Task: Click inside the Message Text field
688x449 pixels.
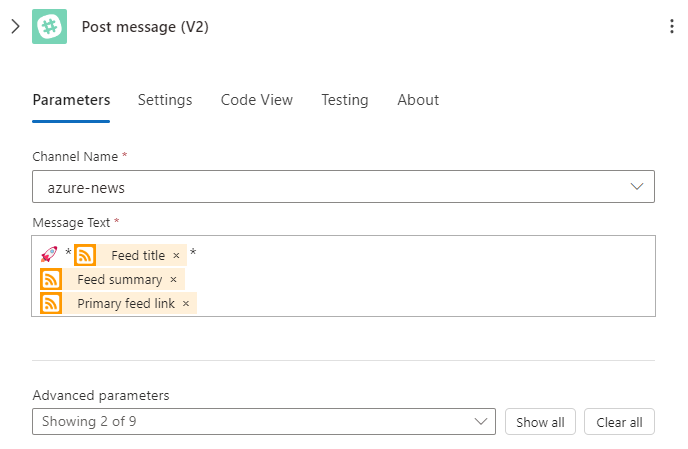Action: pyautogui.click(x=343, y=276)
